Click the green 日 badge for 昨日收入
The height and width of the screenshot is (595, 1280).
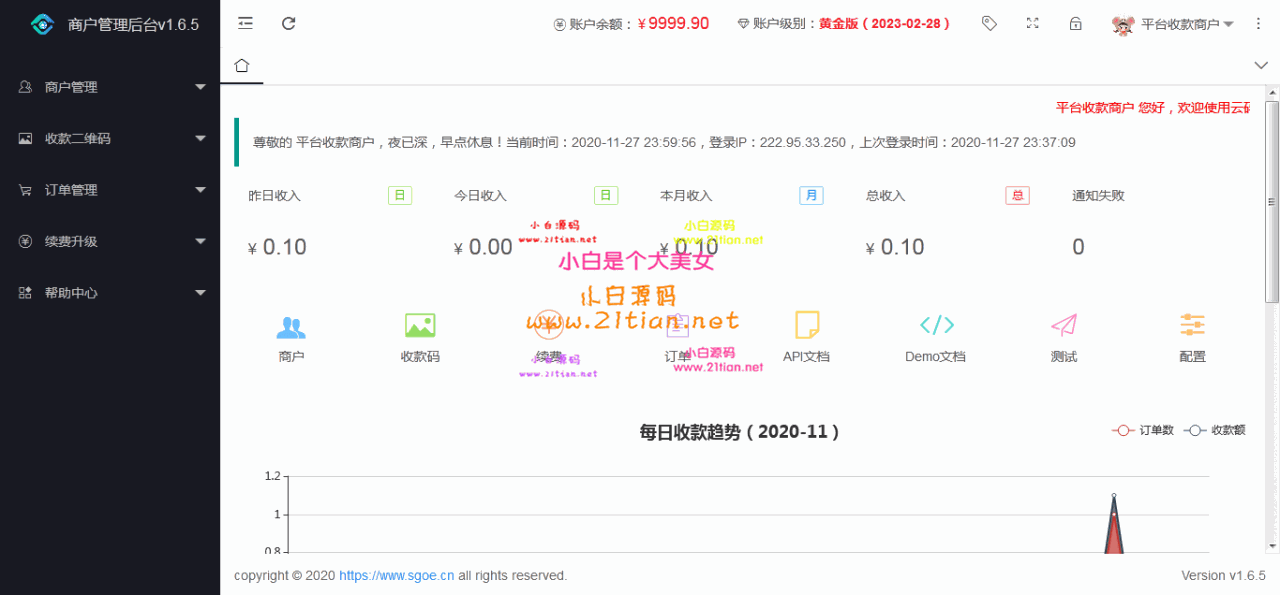click(x=400, y=195)
